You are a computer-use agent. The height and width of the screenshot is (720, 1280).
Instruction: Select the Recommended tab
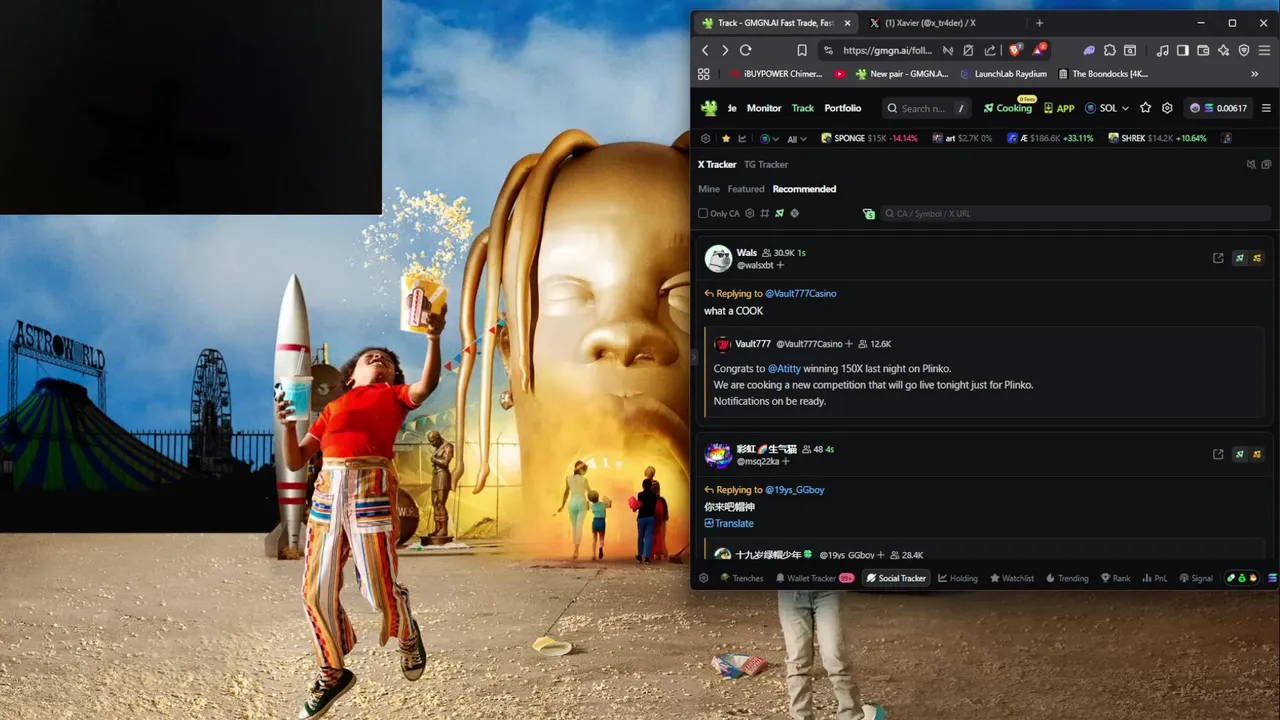pyautogui.click(x=804, y=189)
